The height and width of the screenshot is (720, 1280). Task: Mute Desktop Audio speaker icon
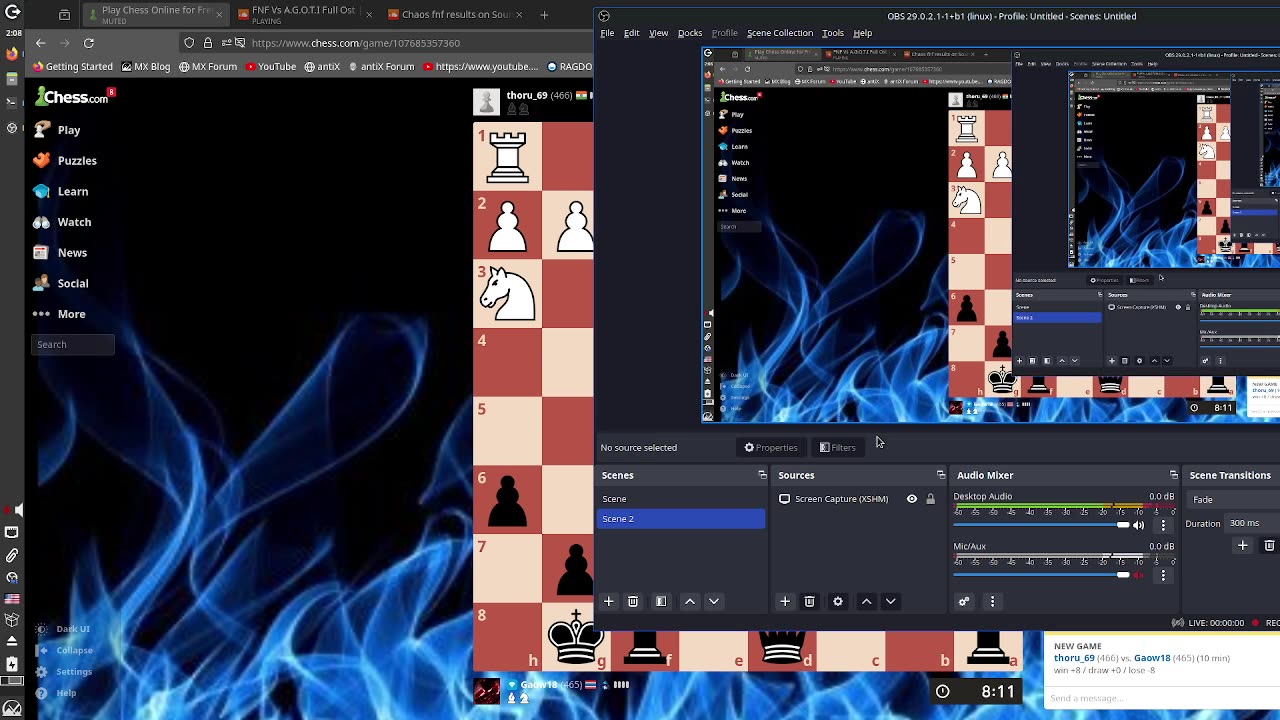click(x=1138, y=525)
